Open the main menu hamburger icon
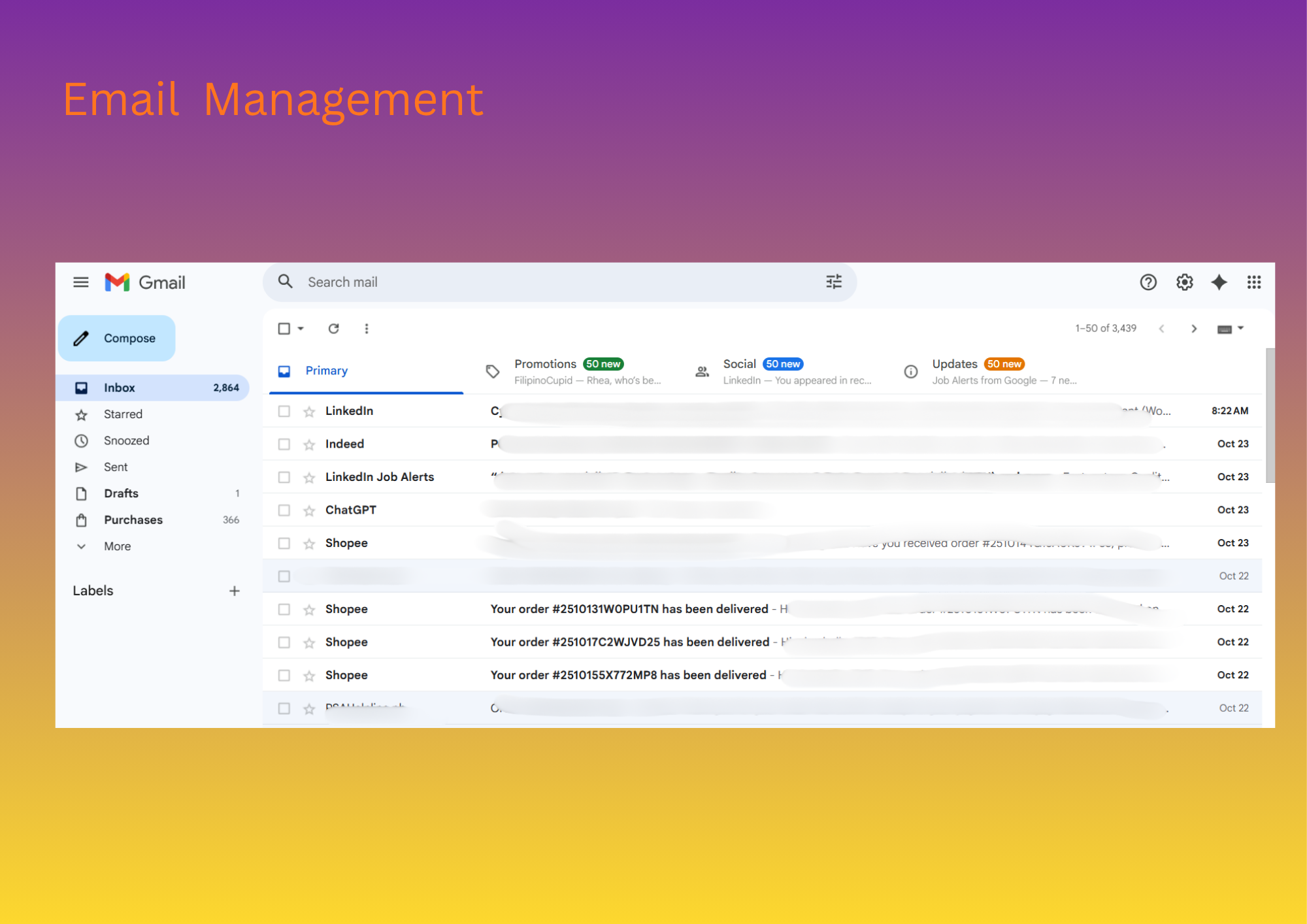 pyautogui.click(x=80, y=282)
